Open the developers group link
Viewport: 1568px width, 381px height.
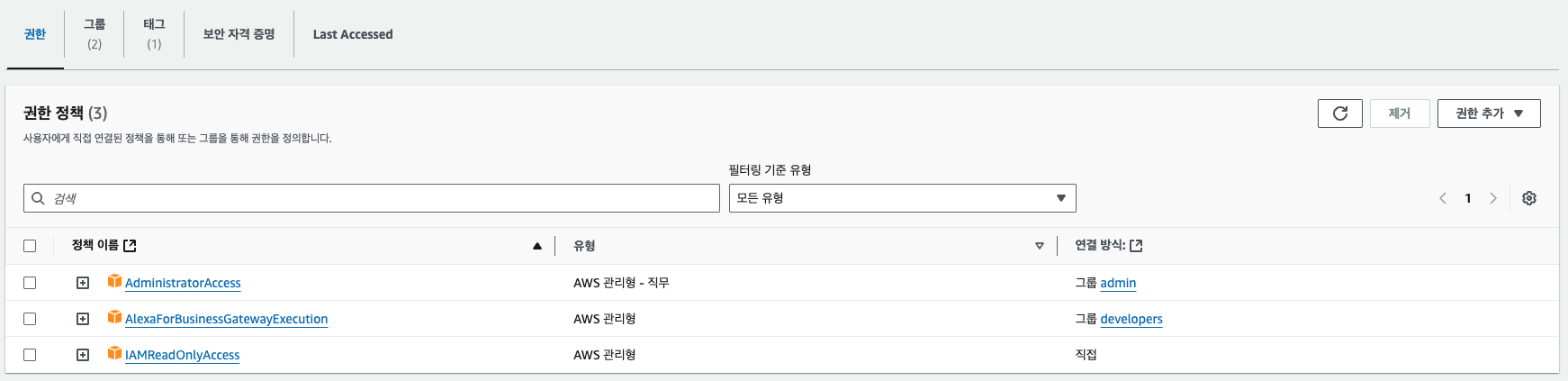pos(1131,319)
